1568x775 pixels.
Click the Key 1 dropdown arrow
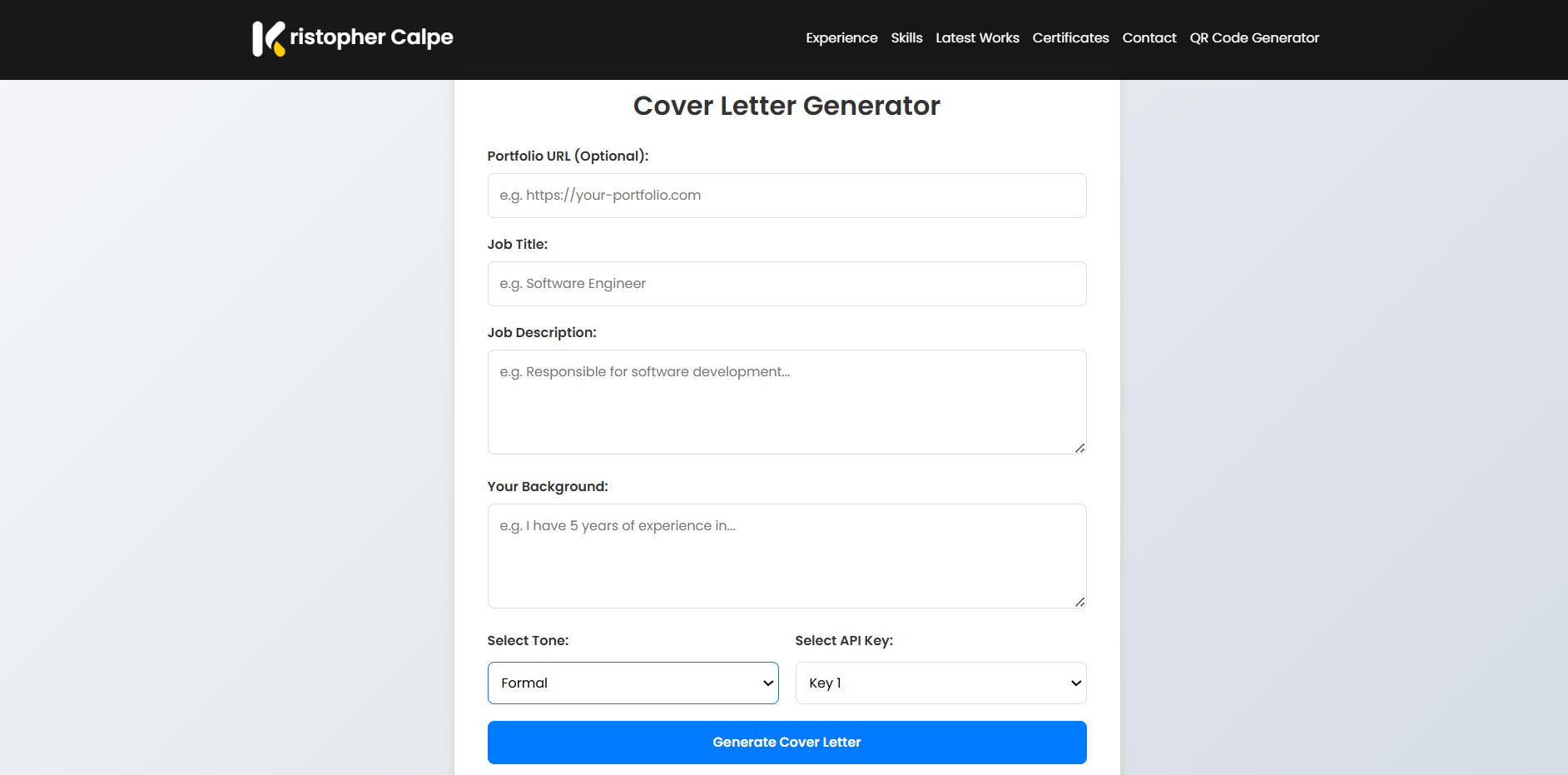[x=1075, y=683]
